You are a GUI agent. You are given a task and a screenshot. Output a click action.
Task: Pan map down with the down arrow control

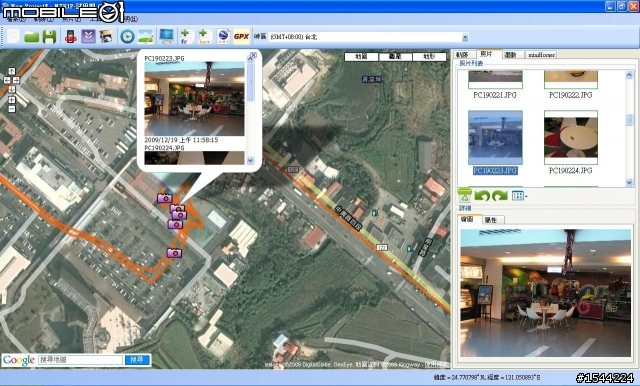[x=11, y=89]
